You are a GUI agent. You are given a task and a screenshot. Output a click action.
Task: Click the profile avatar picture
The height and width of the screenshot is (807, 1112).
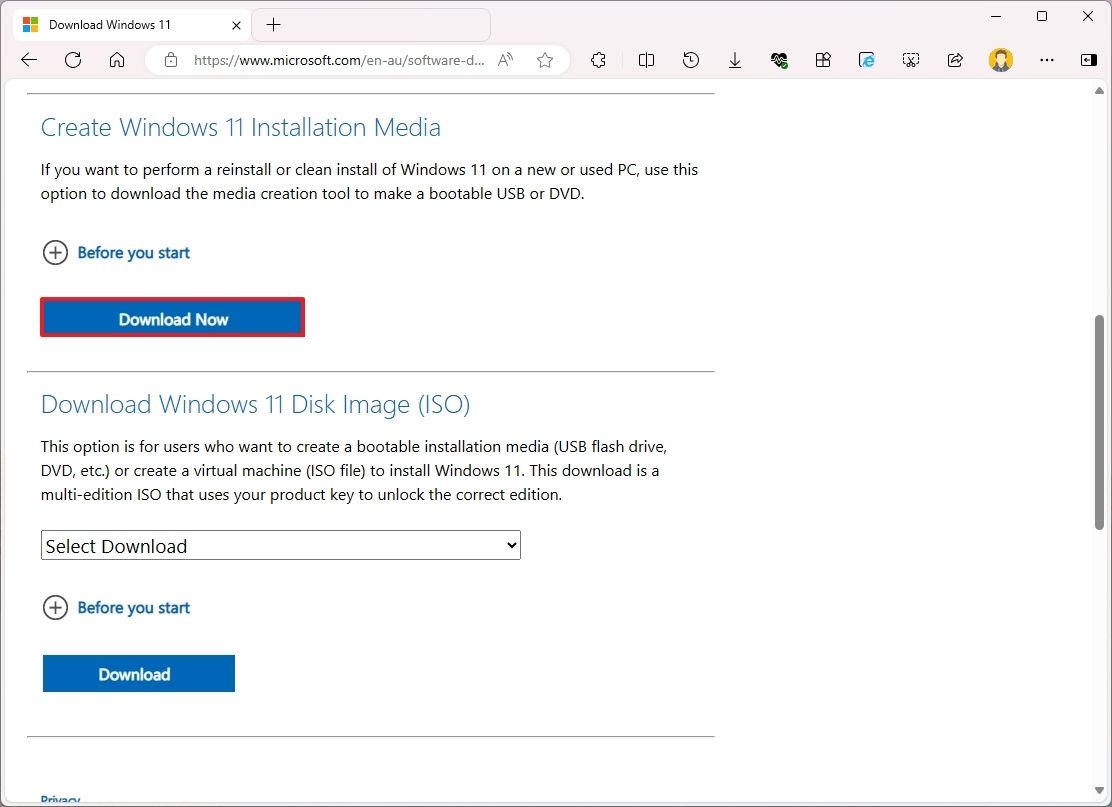(x=1001, y=60)
